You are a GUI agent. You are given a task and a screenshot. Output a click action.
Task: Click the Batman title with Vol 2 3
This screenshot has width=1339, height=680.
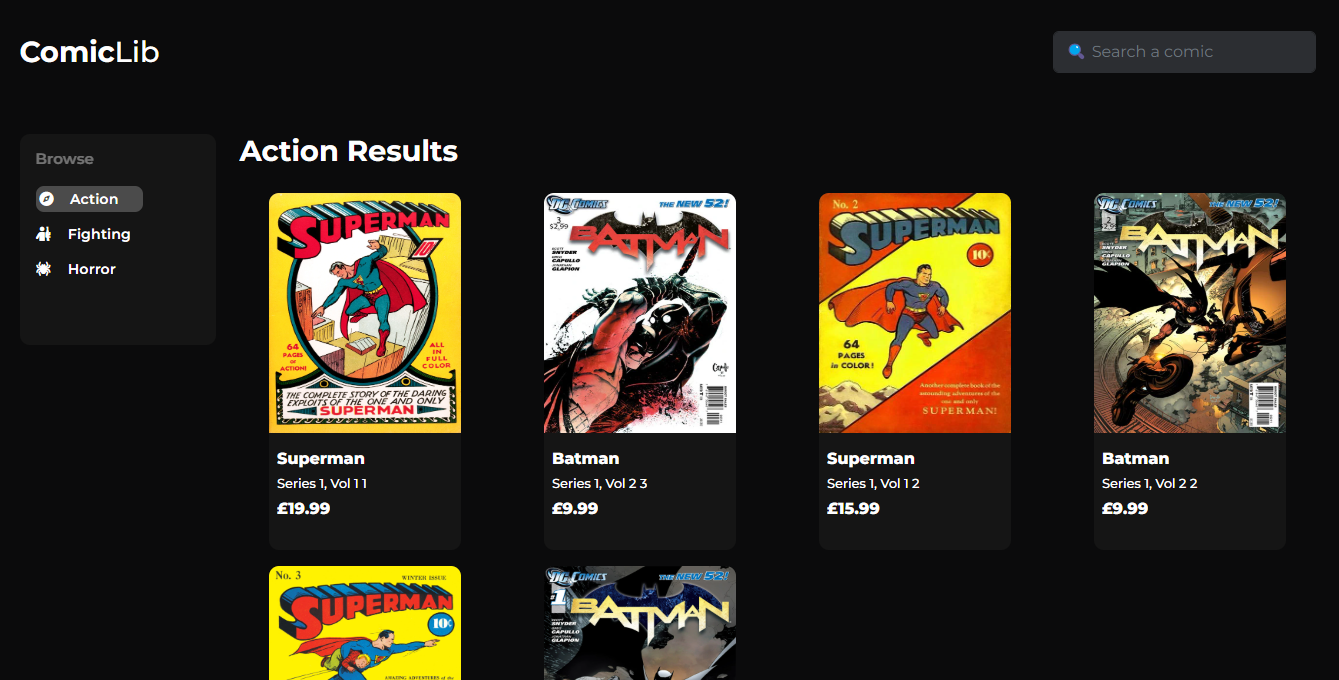pyautogui.click(x=586, y=459)
